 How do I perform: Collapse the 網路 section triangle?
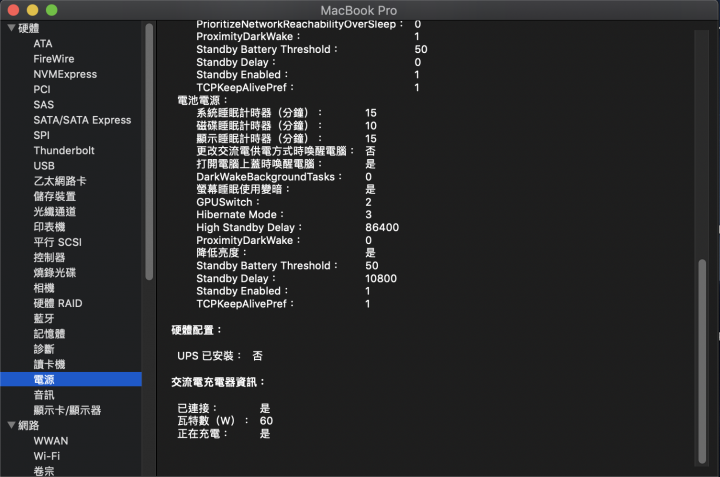pyautogui.click(x=11, y=425)
